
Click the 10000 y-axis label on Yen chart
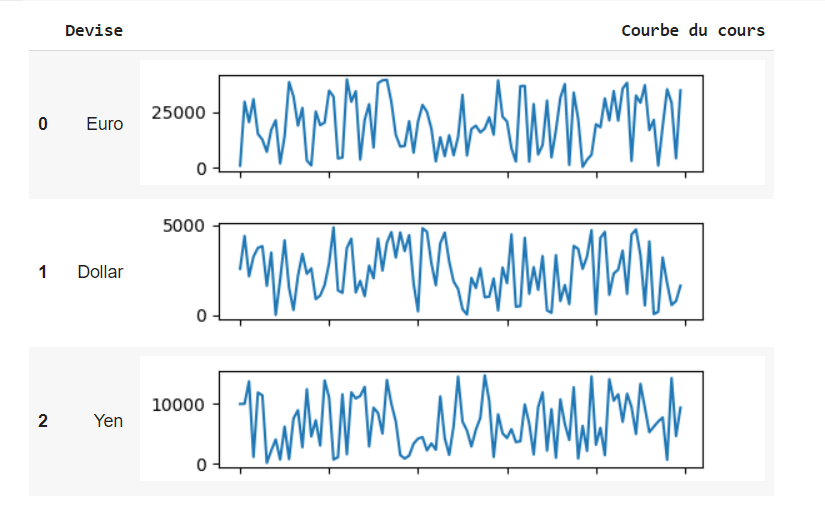click(x=178, y=404)
